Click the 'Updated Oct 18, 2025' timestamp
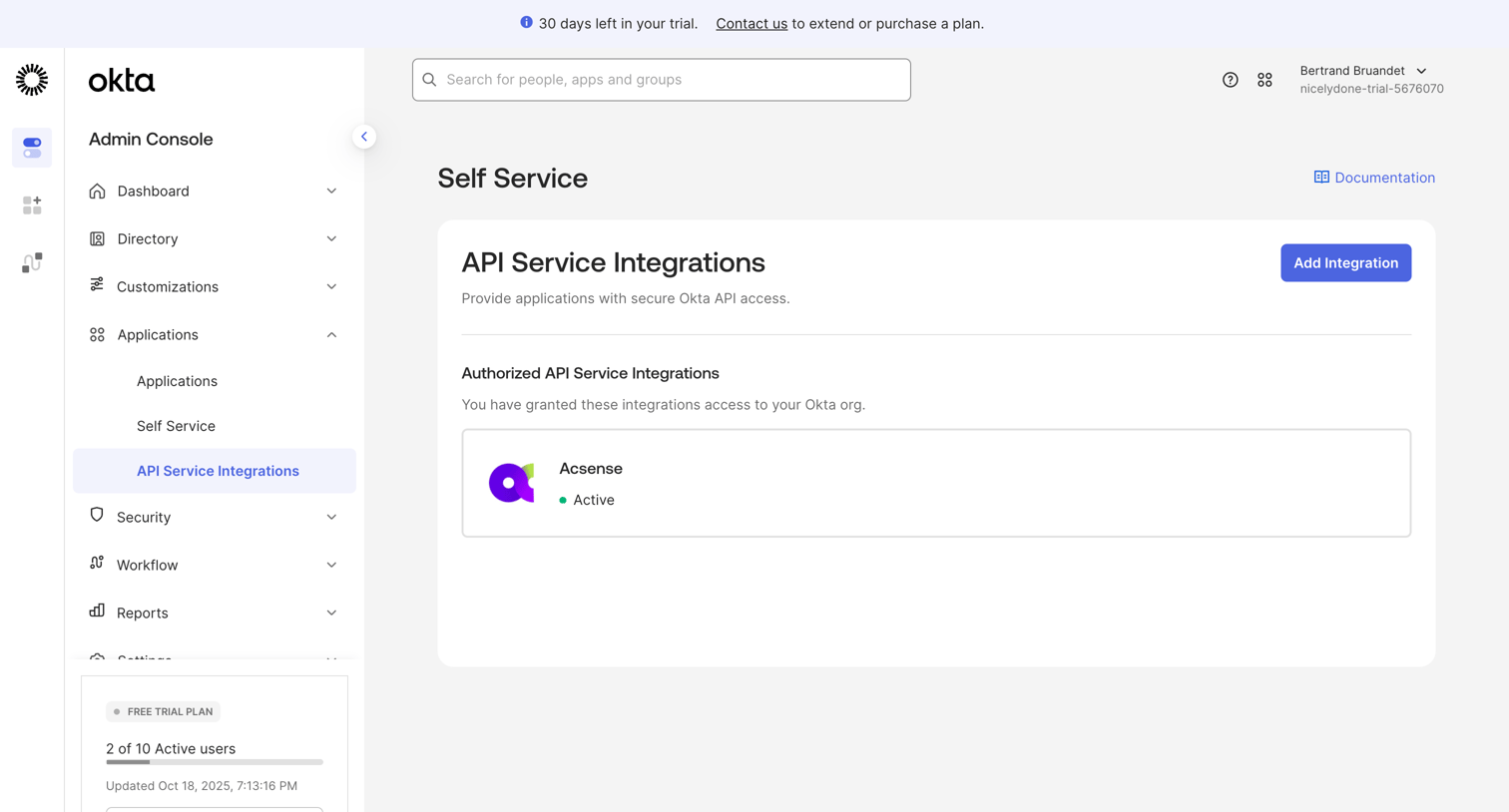The width and height of the screenshot is (1509, 812). click(202, 786)
